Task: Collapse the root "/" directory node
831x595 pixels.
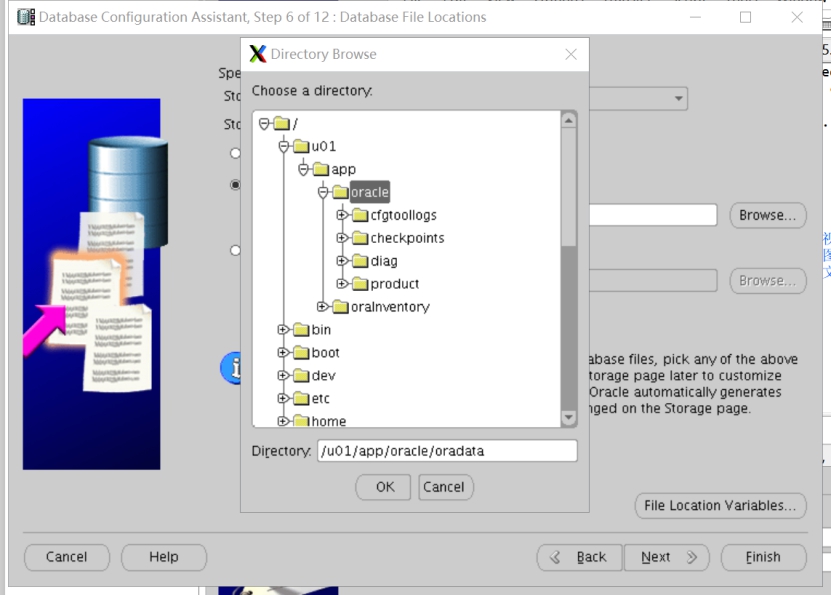Action: (264, 124)
